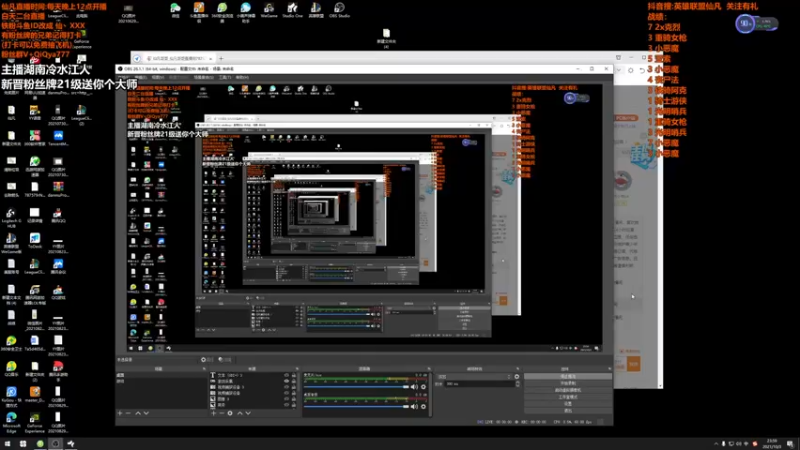Screen dimensions: 800x450
Task: Move source up arrow in OBS
Action: coord(239,413)
